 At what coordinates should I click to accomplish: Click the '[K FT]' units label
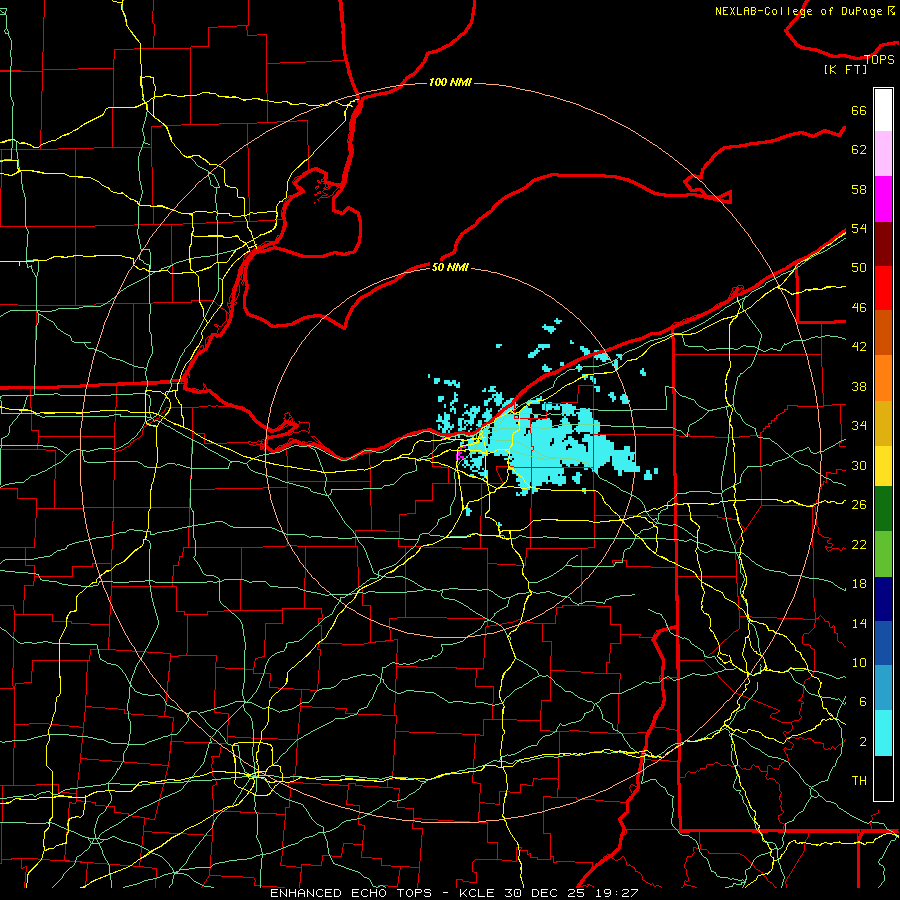(x=845, y=69)
